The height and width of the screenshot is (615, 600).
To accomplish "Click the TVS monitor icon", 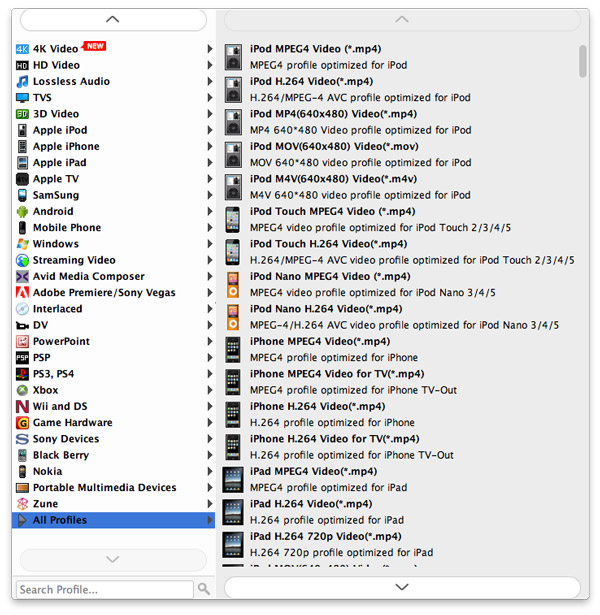I will click(x=22, y=98).
